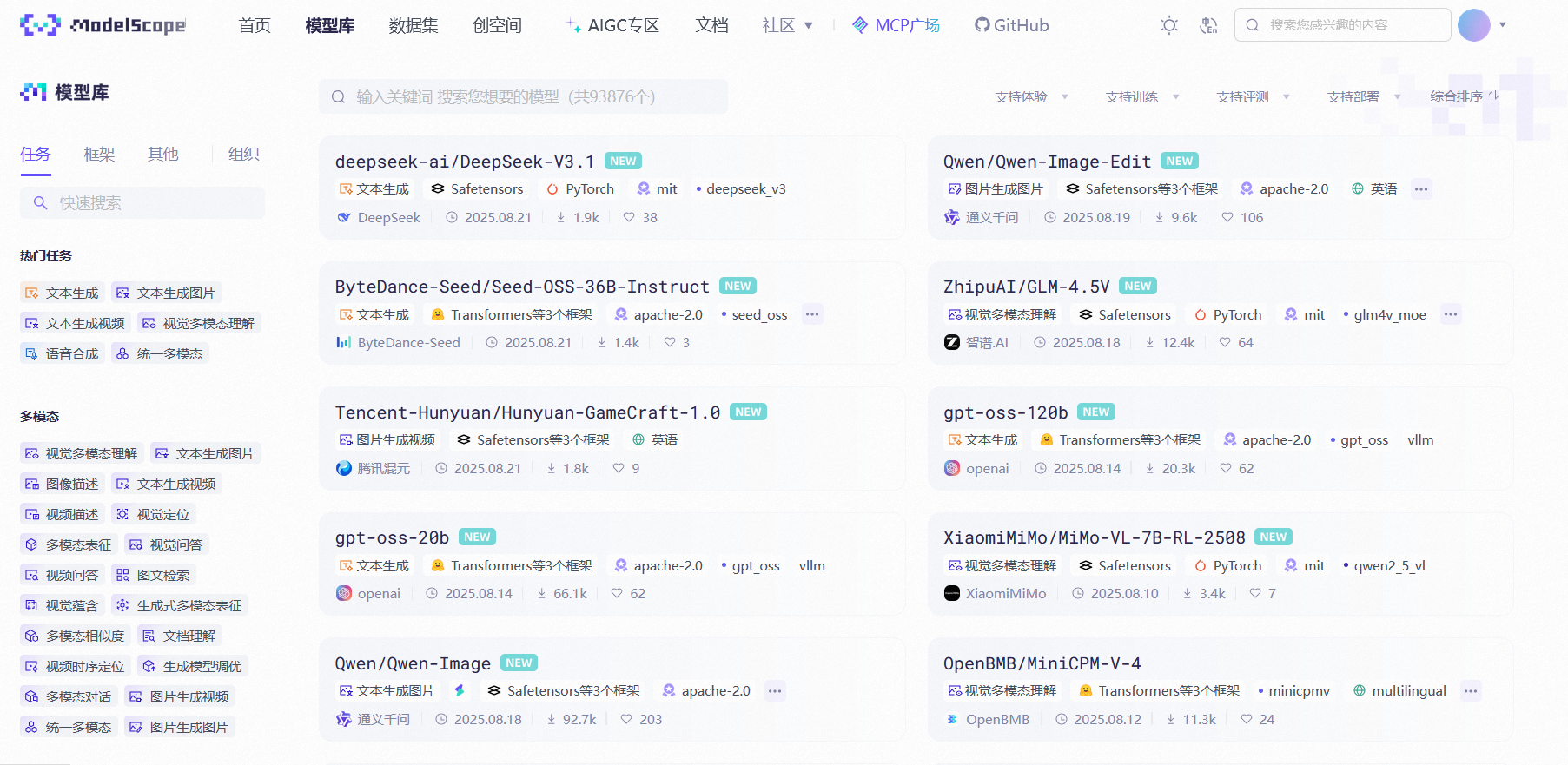Open XiaomiMiMo/MiMo-VL-7B-RL-2508 model
The width and height of the screenshot is (1568, 765).
coord(1095,537)
